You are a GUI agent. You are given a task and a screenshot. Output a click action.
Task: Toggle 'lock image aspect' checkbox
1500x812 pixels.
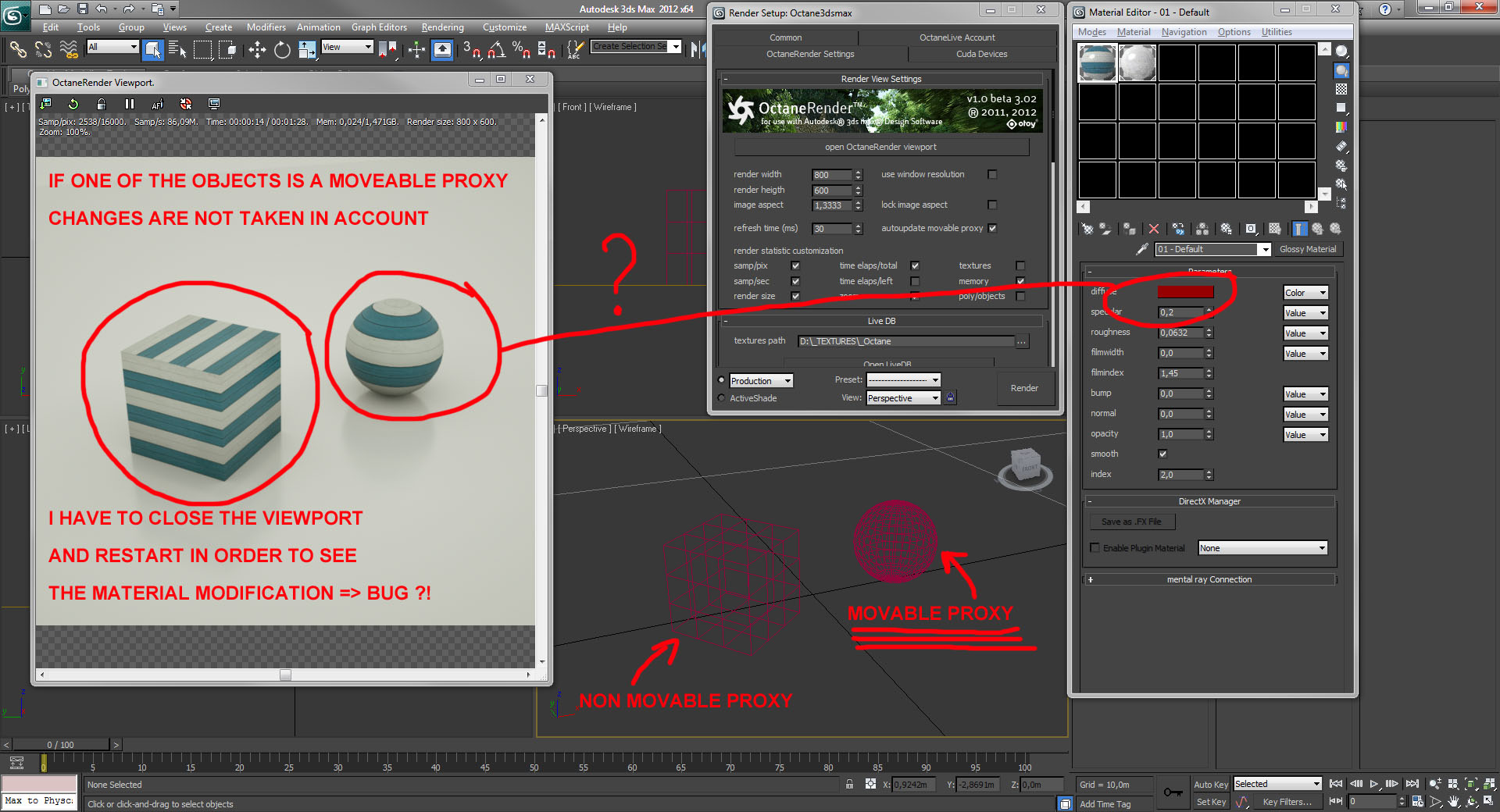pyautogui.click(x=992, y=205)
